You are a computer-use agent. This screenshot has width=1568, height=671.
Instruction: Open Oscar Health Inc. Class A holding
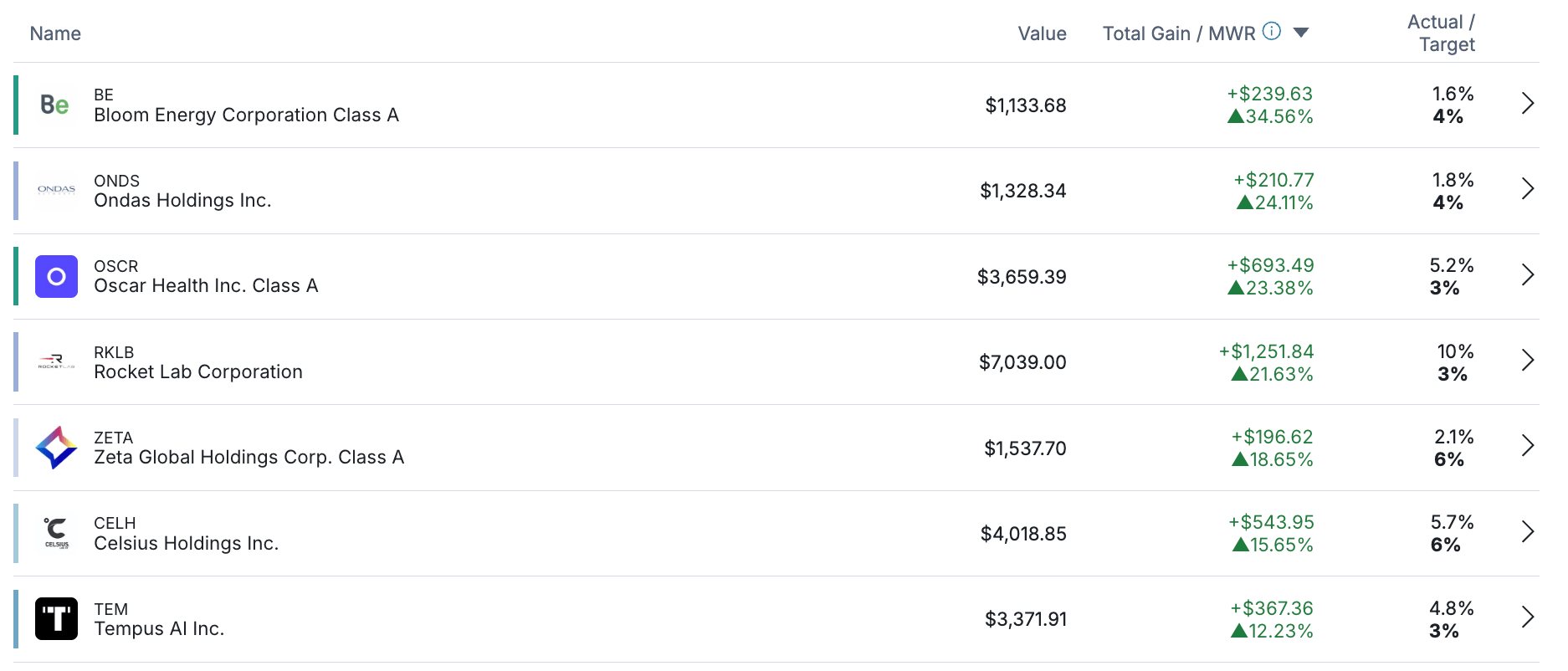[x=206, y=286]
